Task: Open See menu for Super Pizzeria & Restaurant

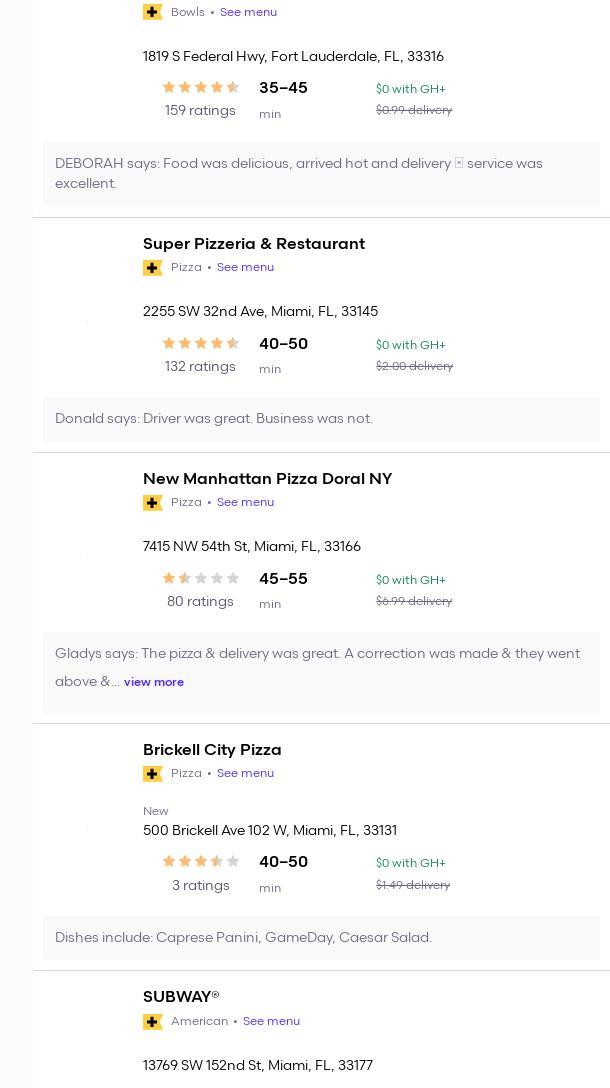Action: tap(245, 267)
